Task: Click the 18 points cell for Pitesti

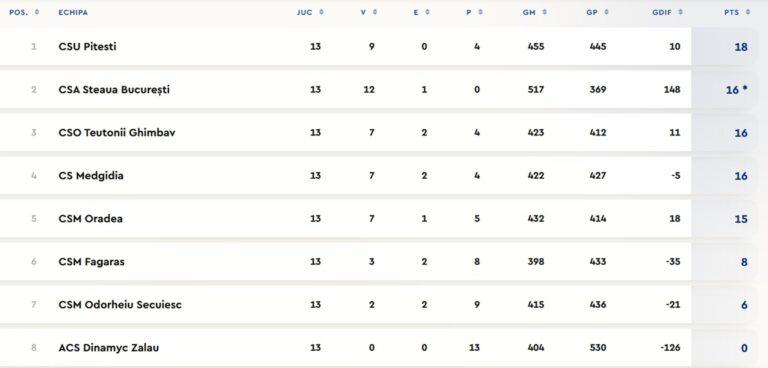Action: pos(741,47)
